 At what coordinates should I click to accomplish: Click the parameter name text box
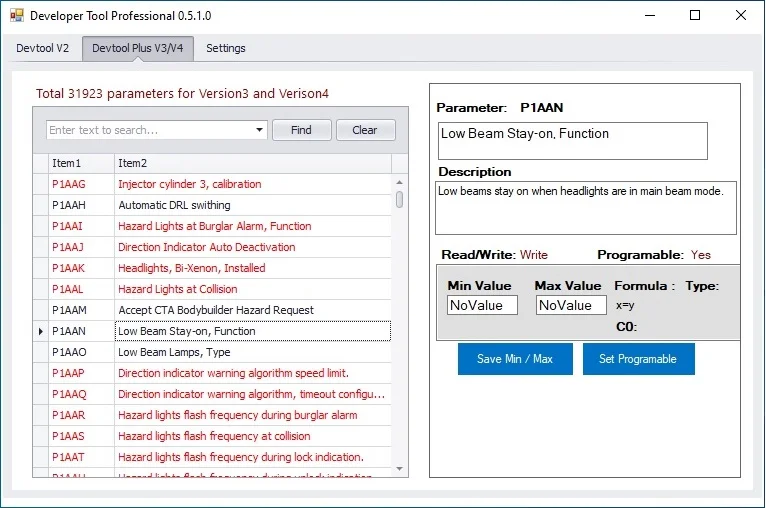(573, 141)
